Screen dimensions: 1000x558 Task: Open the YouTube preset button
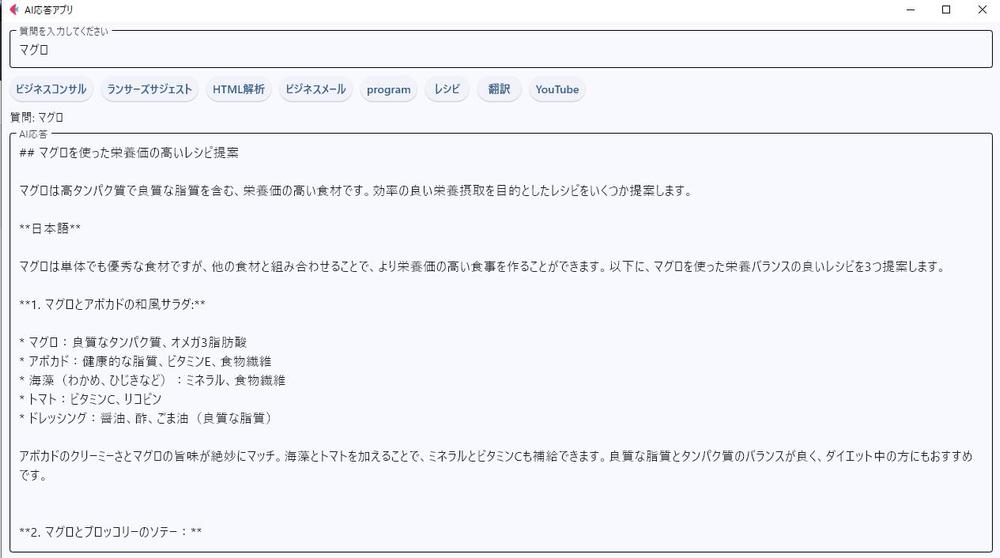pyautogui.click(x=557, y=89)
